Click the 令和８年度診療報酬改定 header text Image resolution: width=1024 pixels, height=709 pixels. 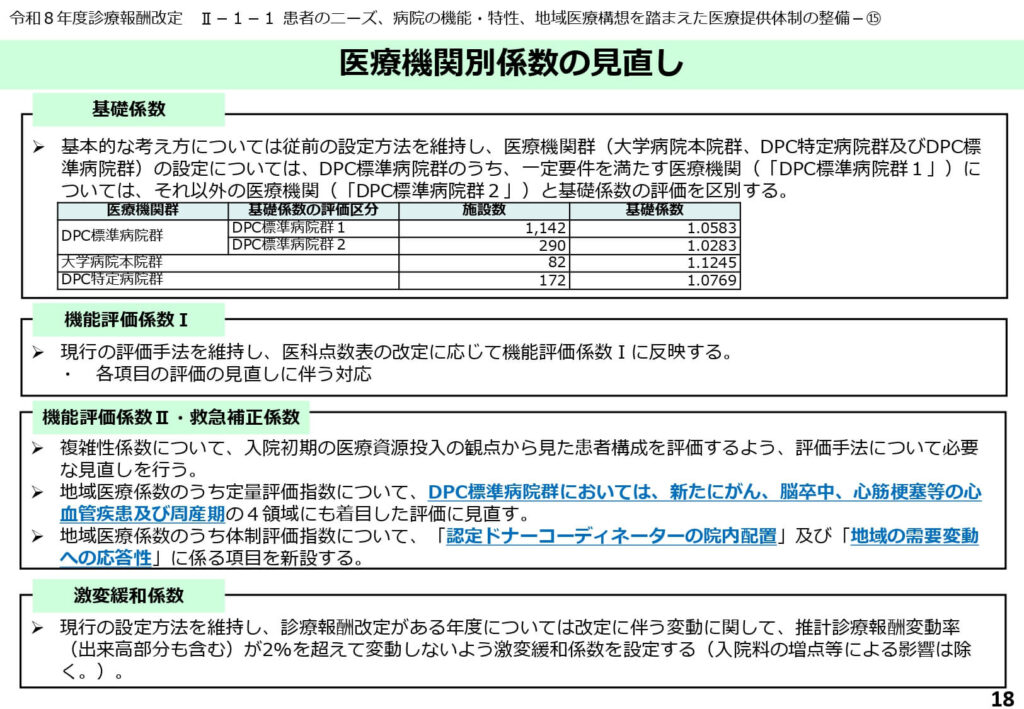(97, 20)
